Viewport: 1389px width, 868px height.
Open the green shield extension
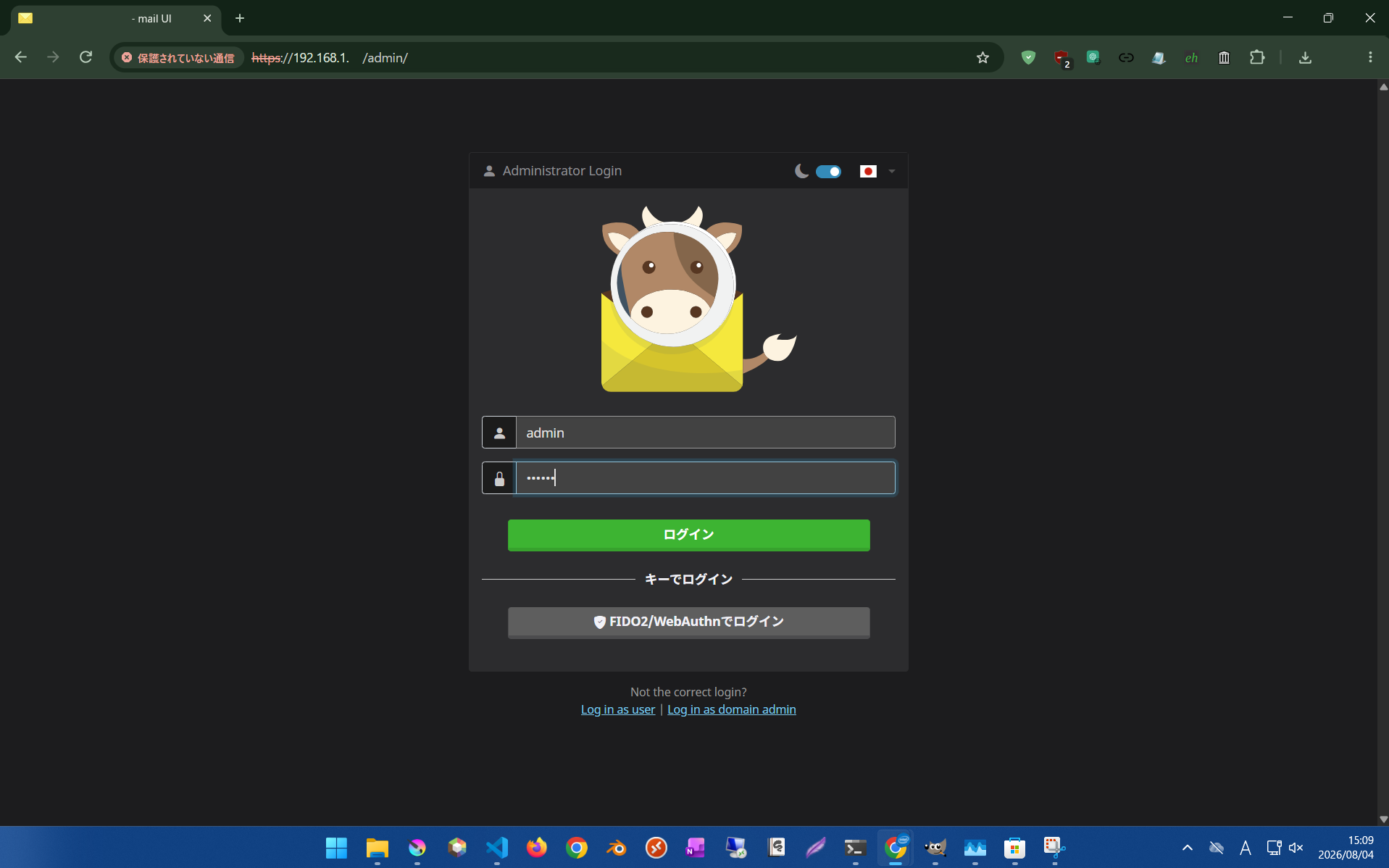[1028, 57]
